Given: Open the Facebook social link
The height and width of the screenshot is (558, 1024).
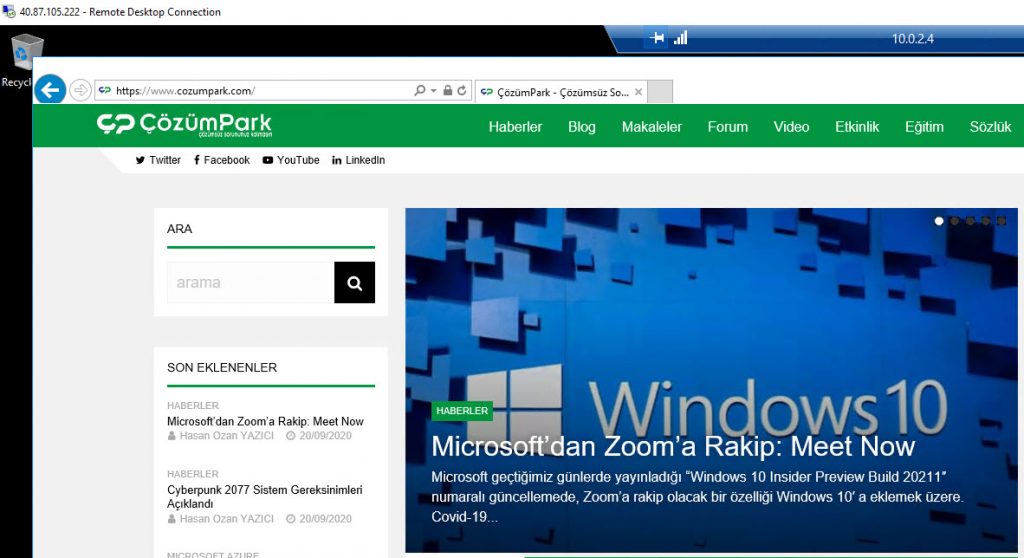Looking at the screenshot, I should pyautogui.click(x=221, y=160).
